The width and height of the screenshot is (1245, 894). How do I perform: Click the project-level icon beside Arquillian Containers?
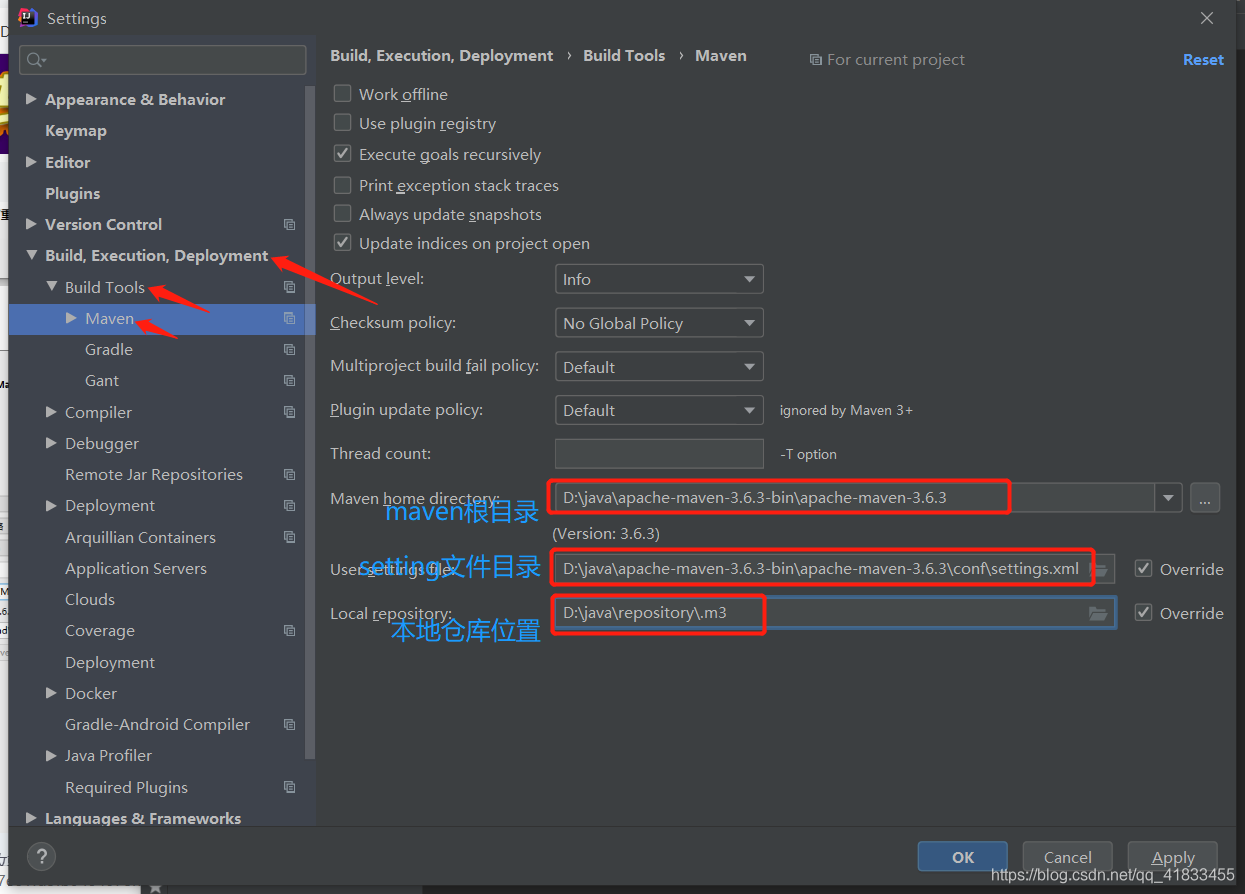[x=289, y=537]
